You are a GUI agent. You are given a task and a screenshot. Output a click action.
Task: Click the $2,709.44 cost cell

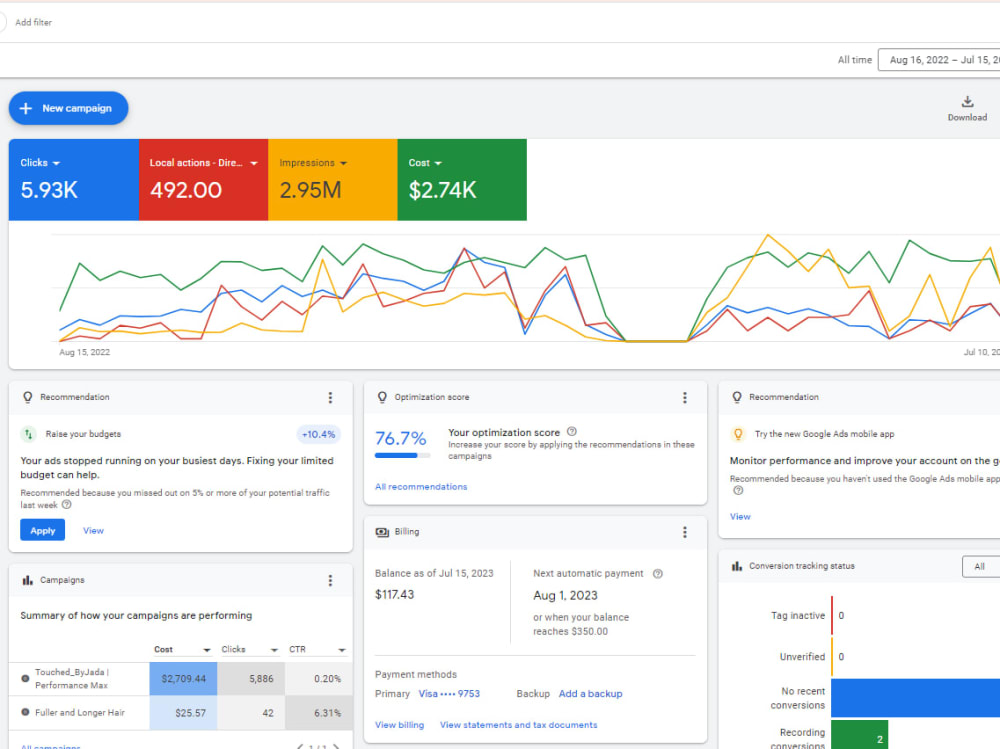(184, 679)
